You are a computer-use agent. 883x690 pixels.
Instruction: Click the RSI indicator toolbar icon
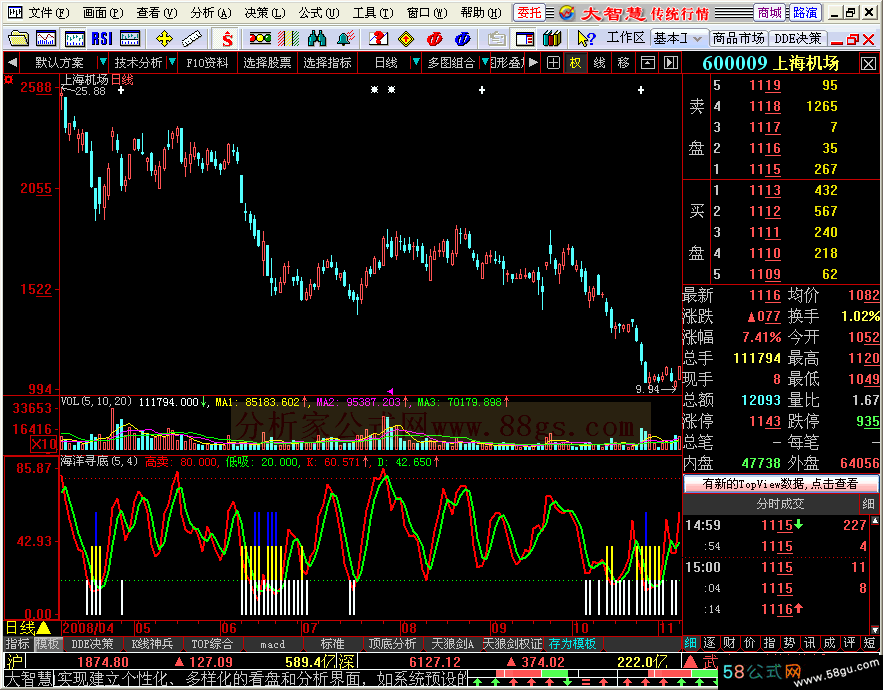pyautogui.click(x=102, y=38)
